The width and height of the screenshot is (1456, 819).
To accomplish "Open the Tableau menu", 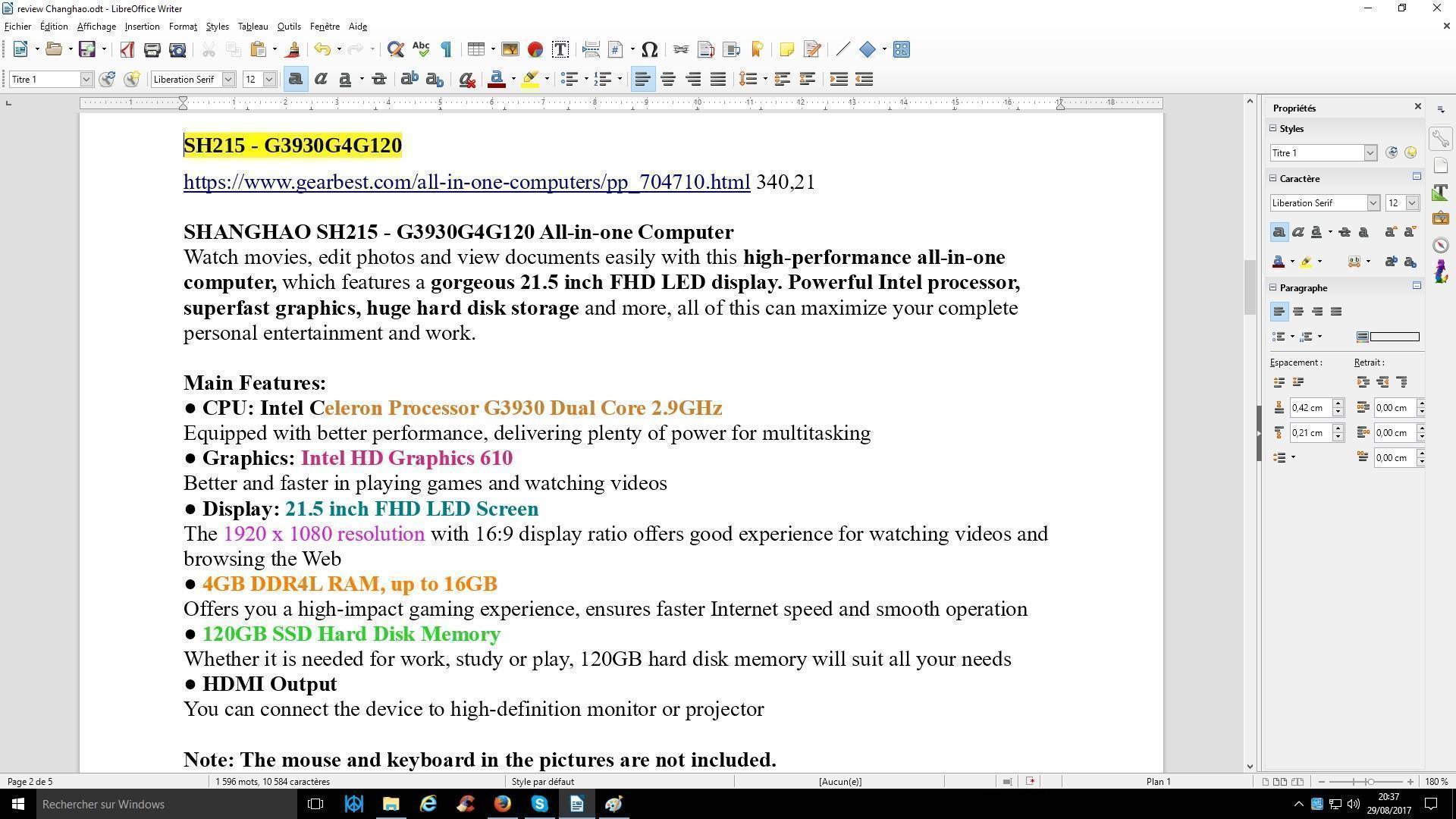I will (253, 27).
